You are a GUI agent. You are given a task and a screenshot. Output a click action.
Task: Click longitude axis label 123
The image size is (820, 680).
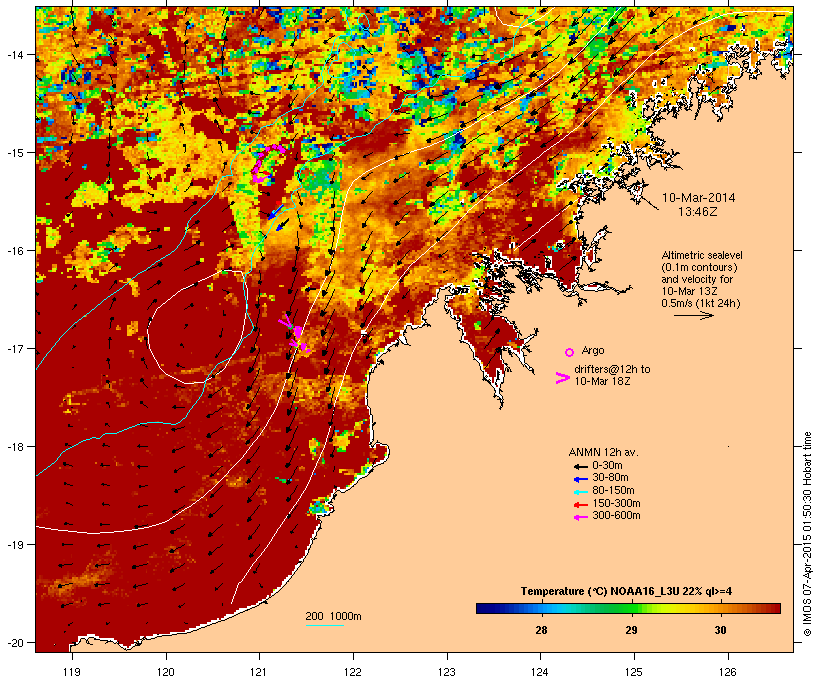tap(447, 672)
